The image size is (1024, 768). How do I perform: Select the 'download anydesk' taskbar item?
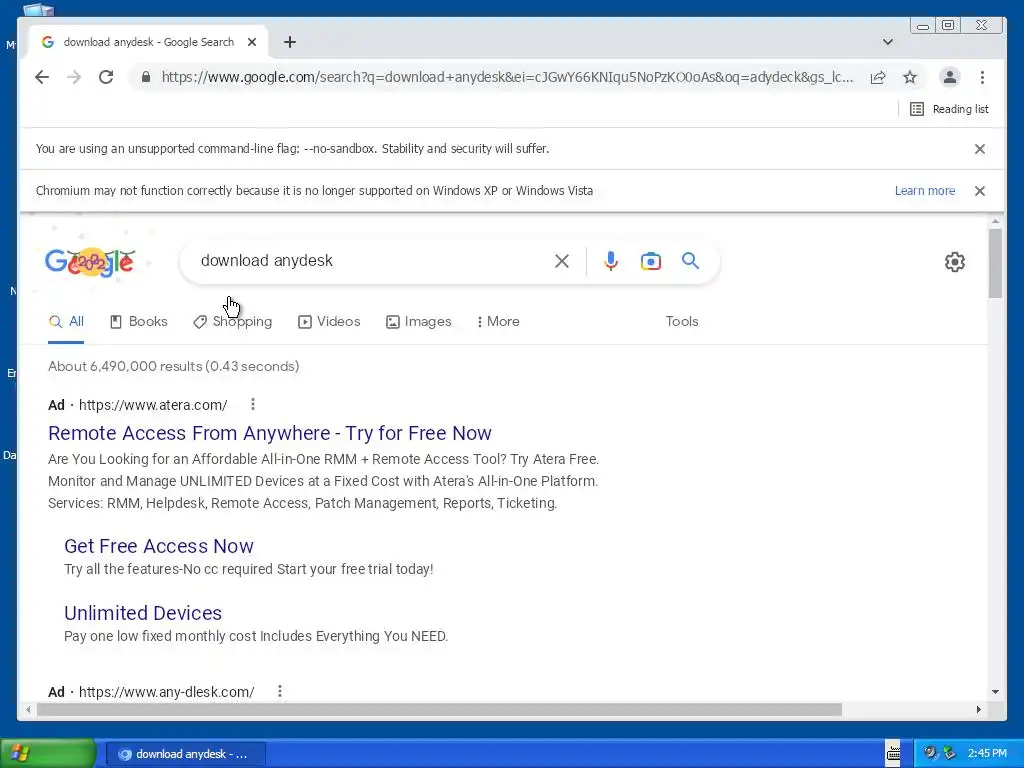coord(185,754)
